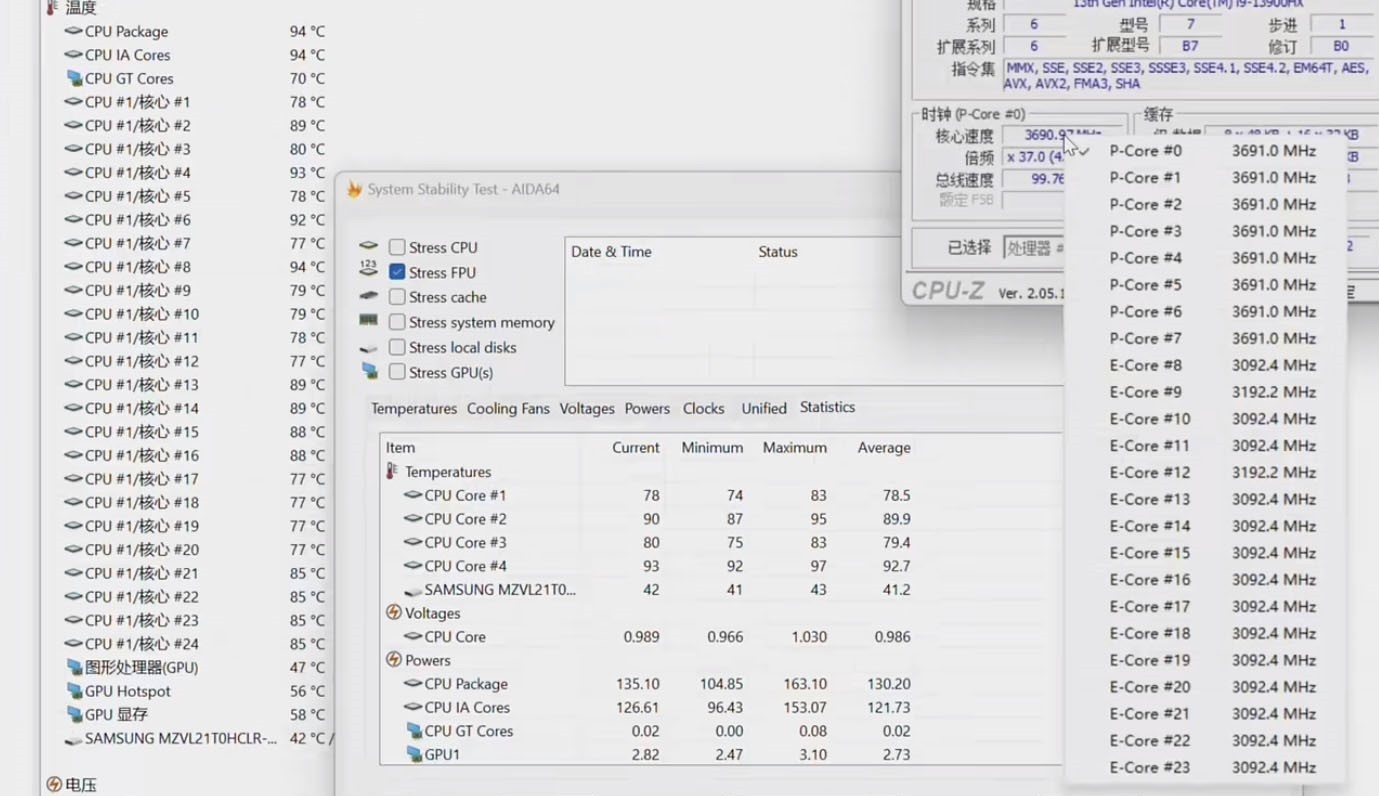Viewport: 1379px width, 796px height.
Task: Click the Stress FPU 123 icon
Action: pos(369,269)
